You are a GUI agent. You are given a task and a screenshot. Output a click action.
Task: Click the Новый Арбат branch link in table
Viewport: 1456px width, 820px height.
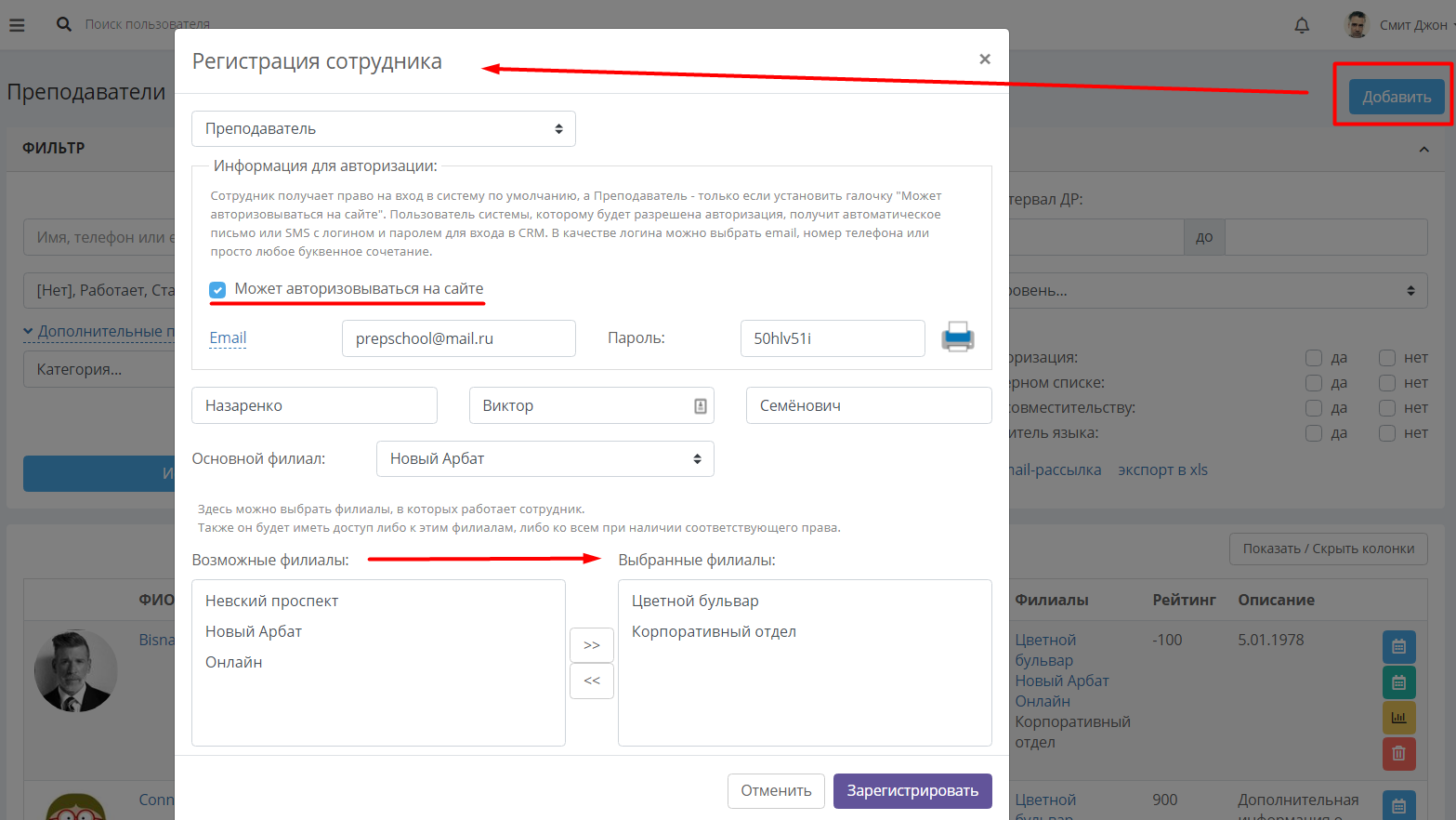pos(1061,681)
